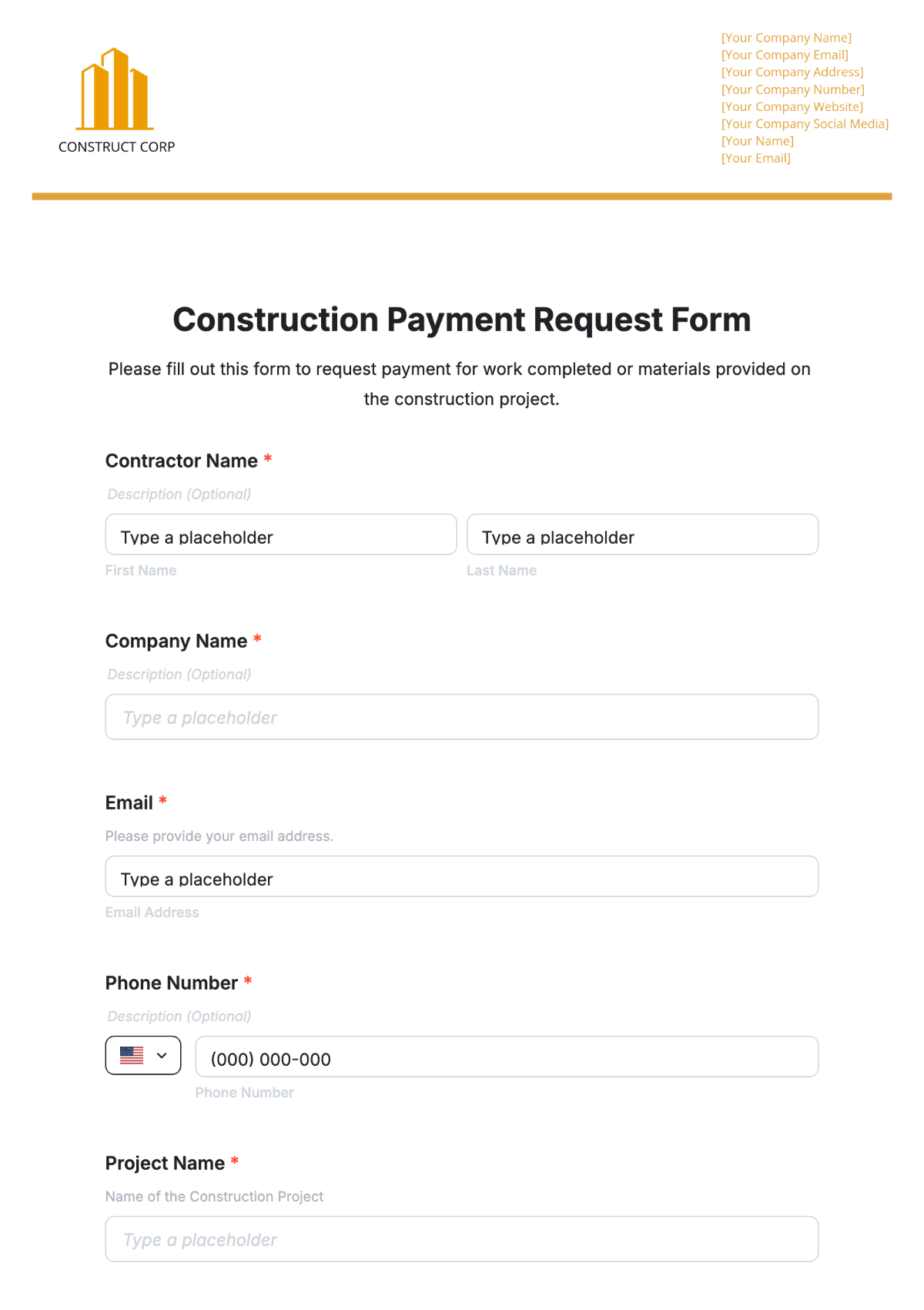The width and height of the screenshot is (924, 1310).
Task: Click the Last Name input field
Action: (x=642, y=534)
